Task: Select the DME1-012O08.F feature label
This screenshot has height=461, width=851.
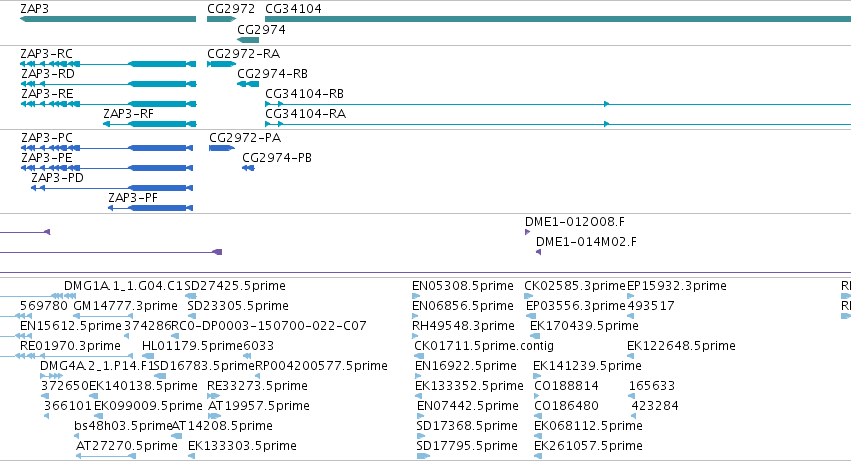Action: (x=575, y=222)
